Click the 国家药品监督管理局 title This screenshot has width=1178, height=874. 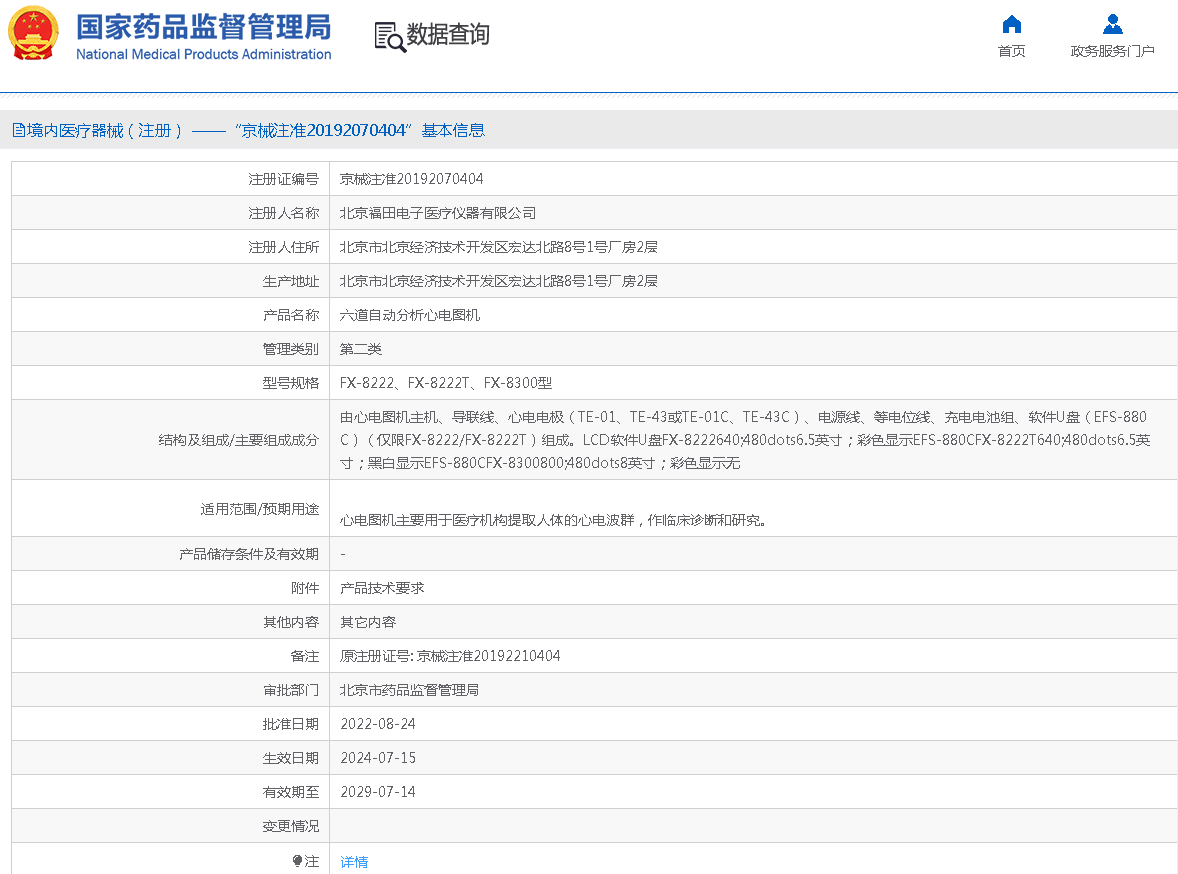click(204, 27)
